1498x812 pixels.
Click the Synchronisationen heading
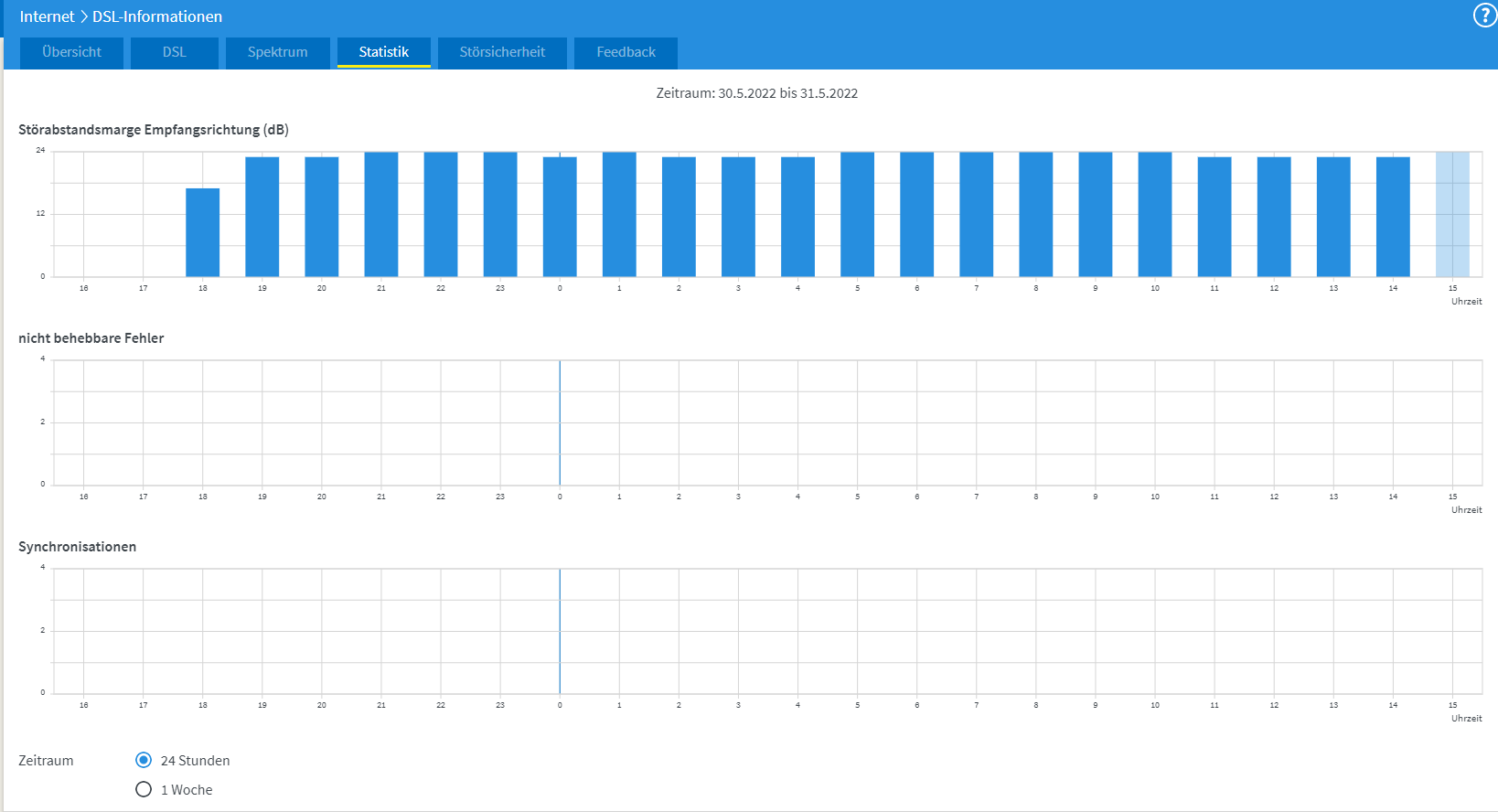point(78,547)
